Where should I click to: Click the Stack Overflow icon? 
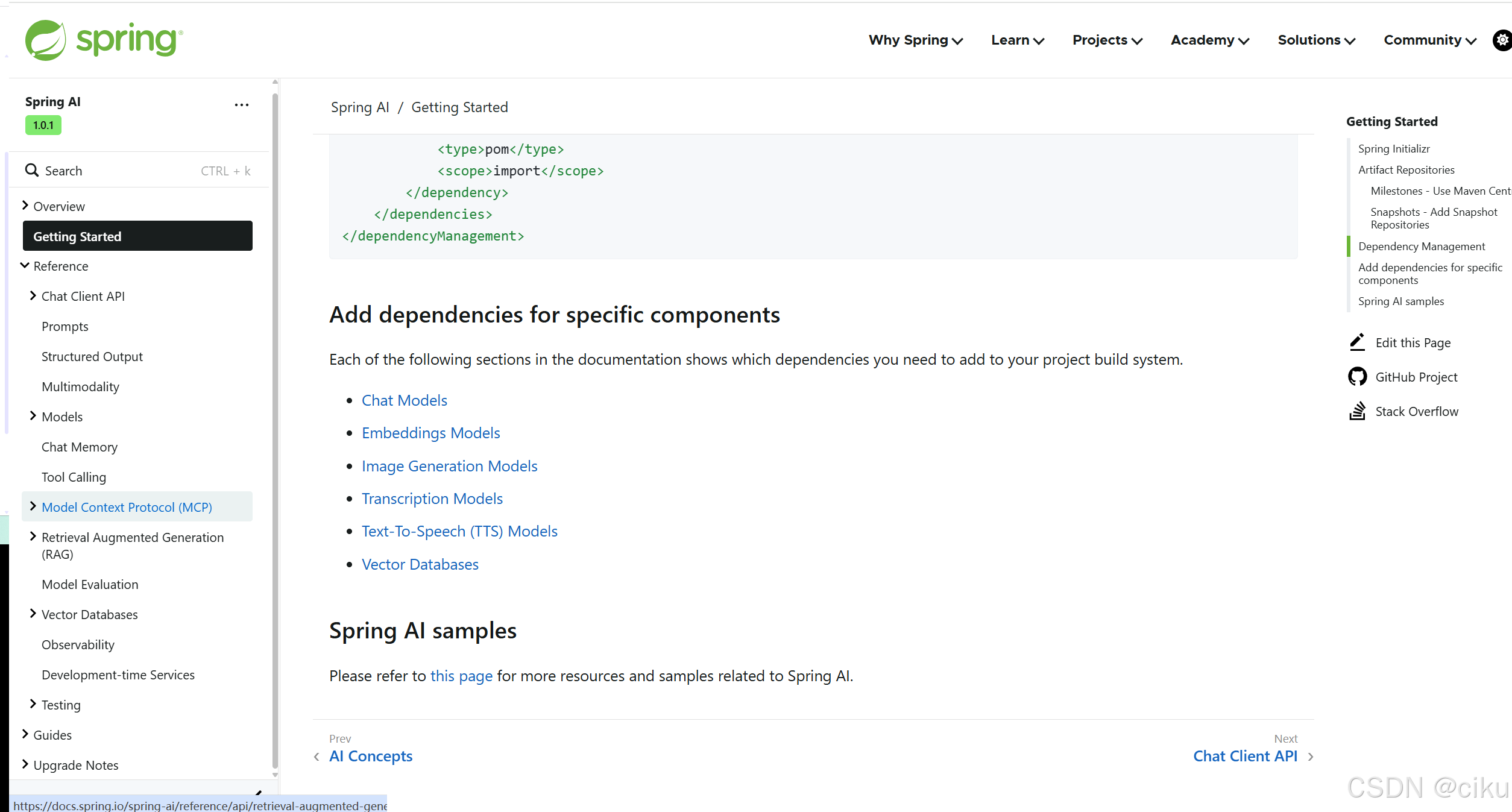coord(1357,411)
